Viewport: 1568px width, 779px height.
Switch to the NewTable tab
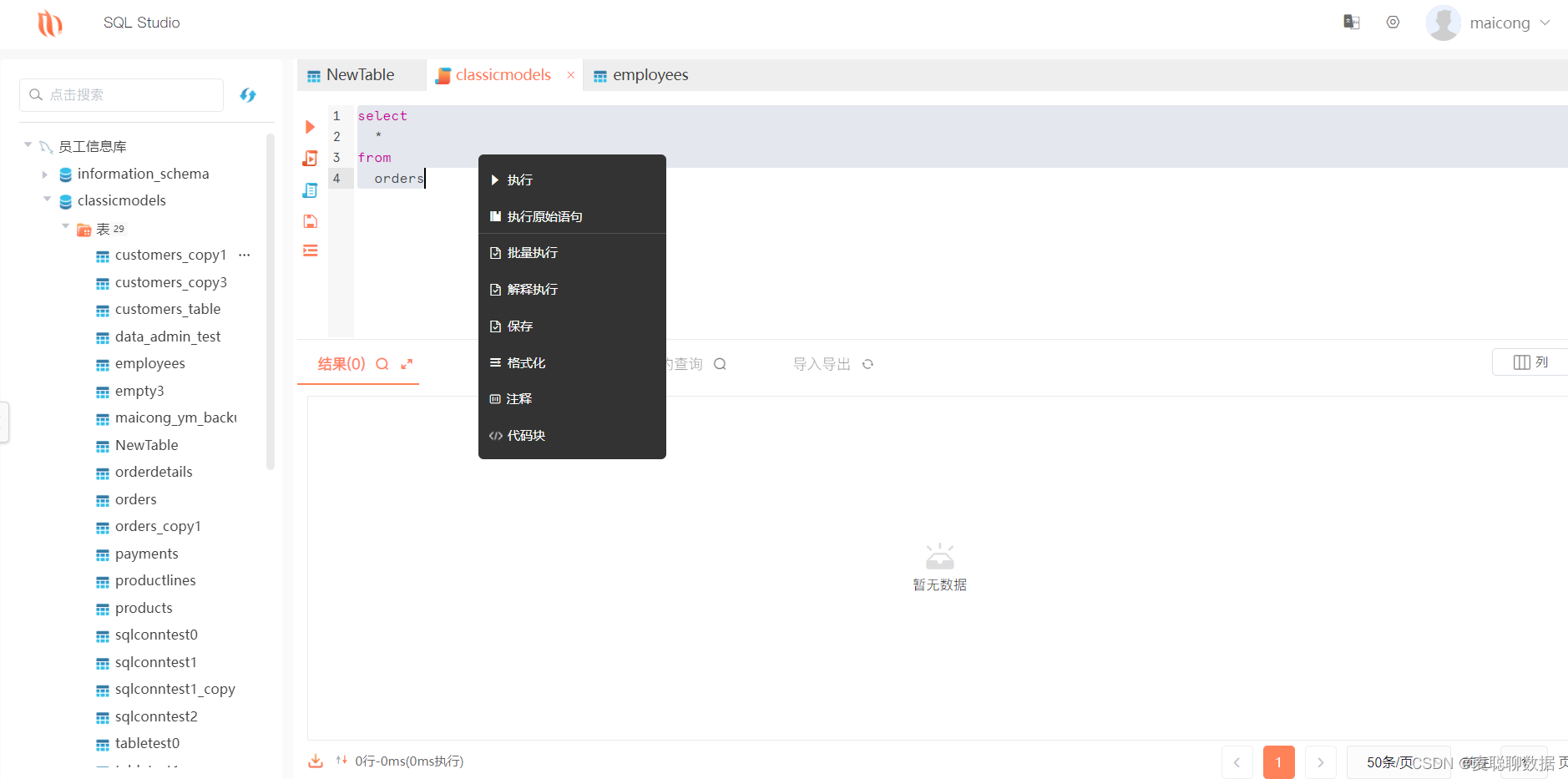(x=361, y=75)
